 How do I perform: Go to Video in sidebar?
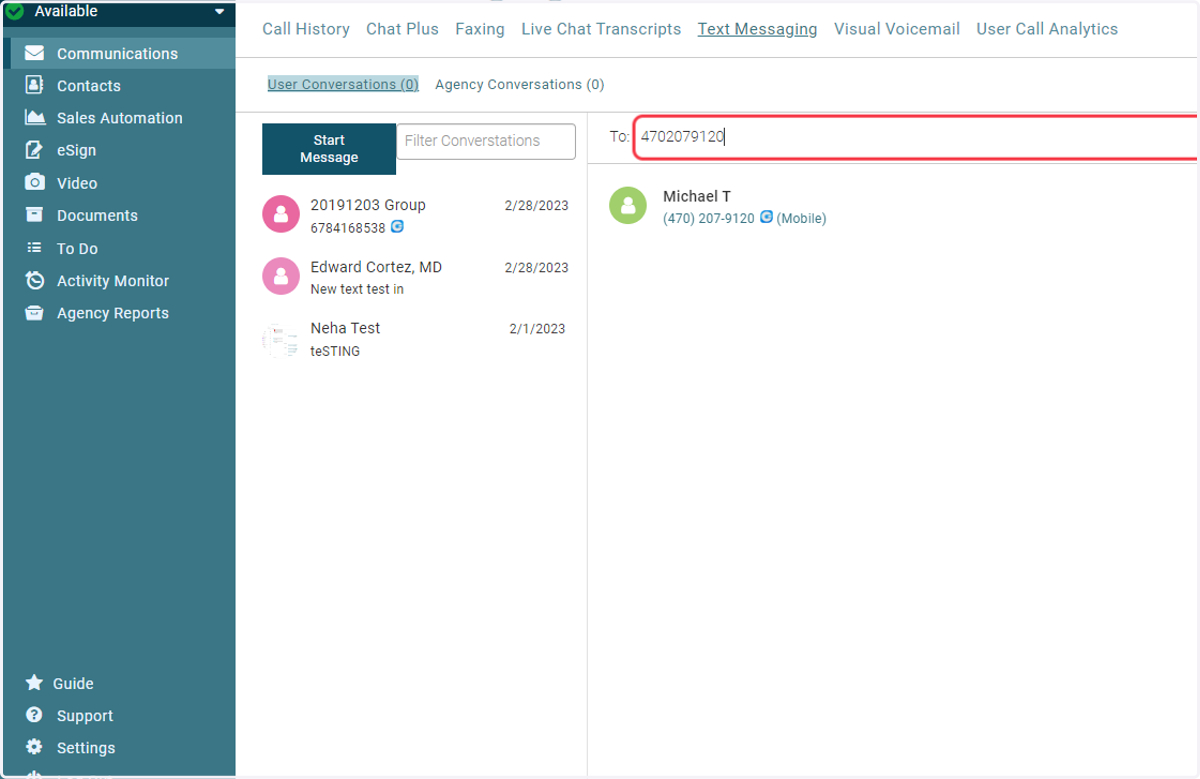click(x=77, y=183)
